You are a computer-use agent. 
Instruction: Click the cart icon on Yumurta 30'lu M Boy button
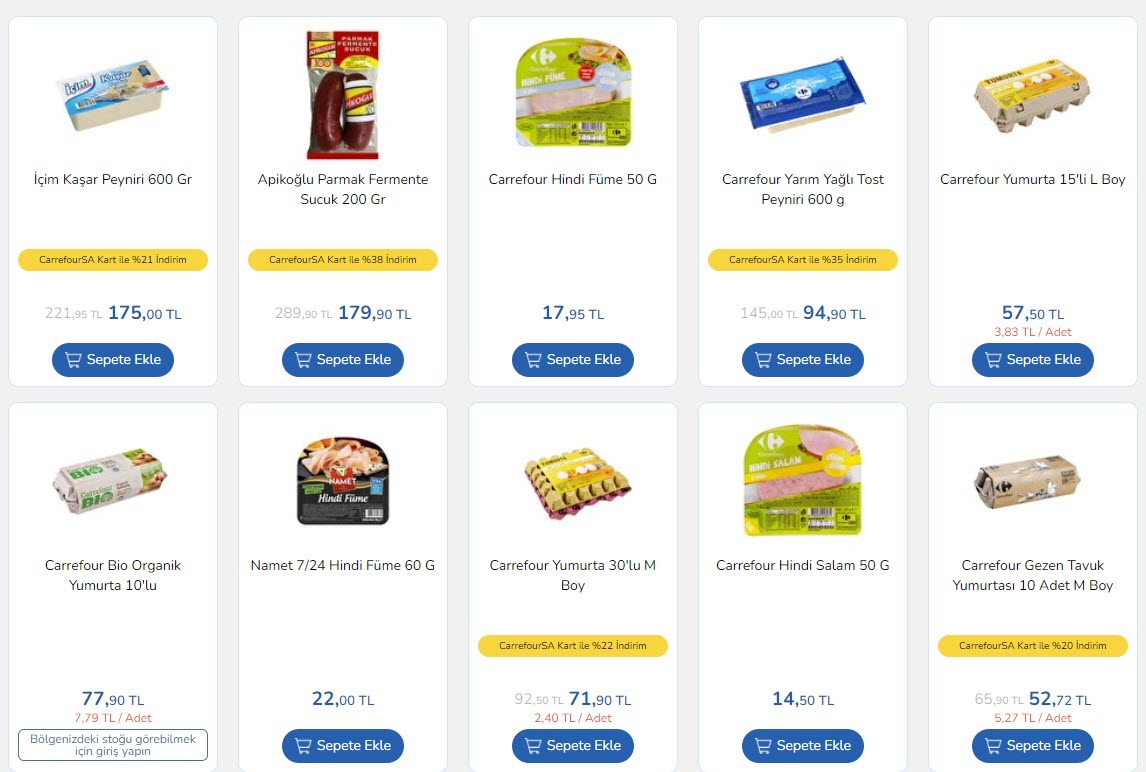tap(535, 745)
